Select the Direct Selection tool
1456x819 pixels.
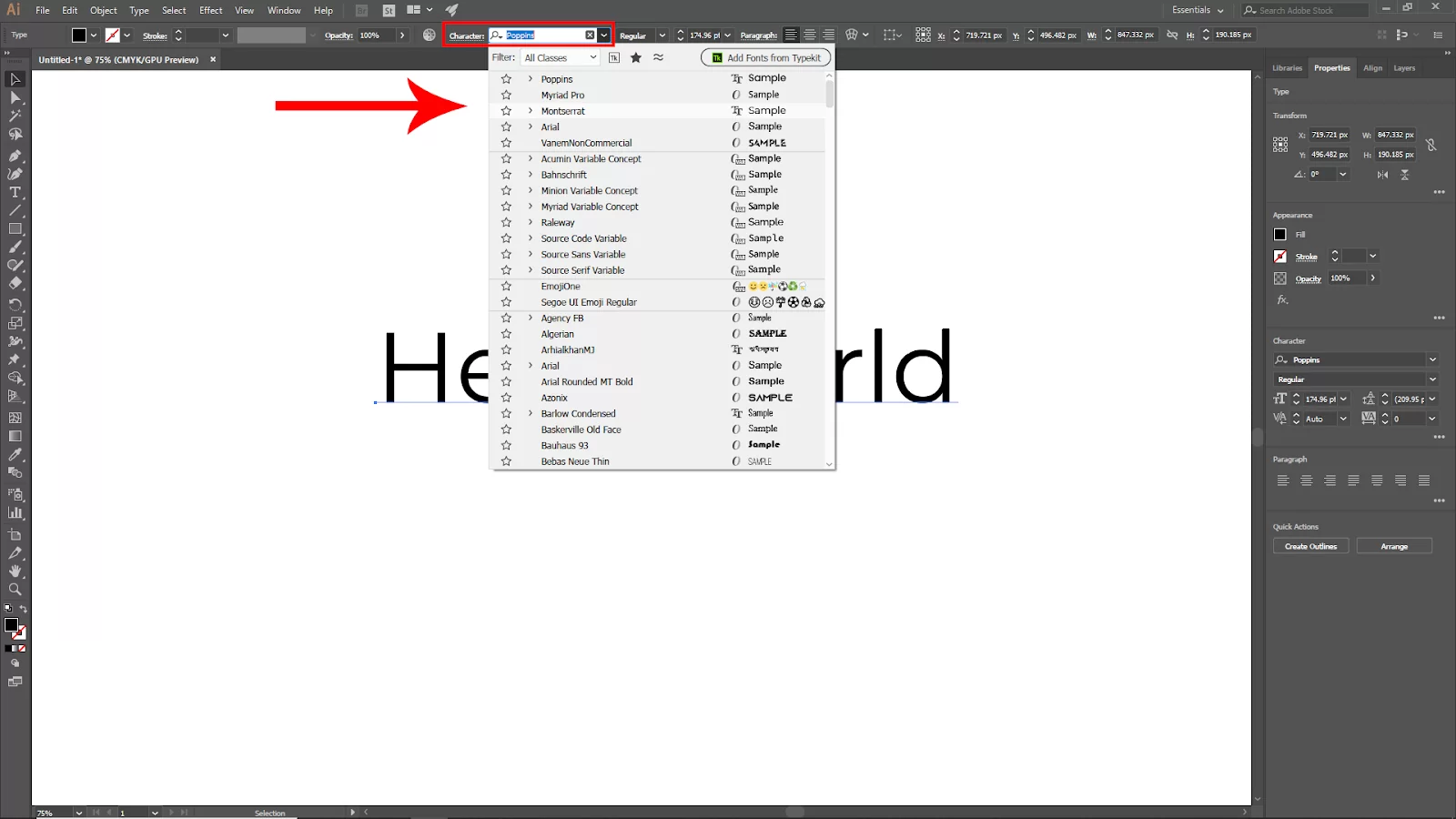pyautogui.click(x=15, y=97)
